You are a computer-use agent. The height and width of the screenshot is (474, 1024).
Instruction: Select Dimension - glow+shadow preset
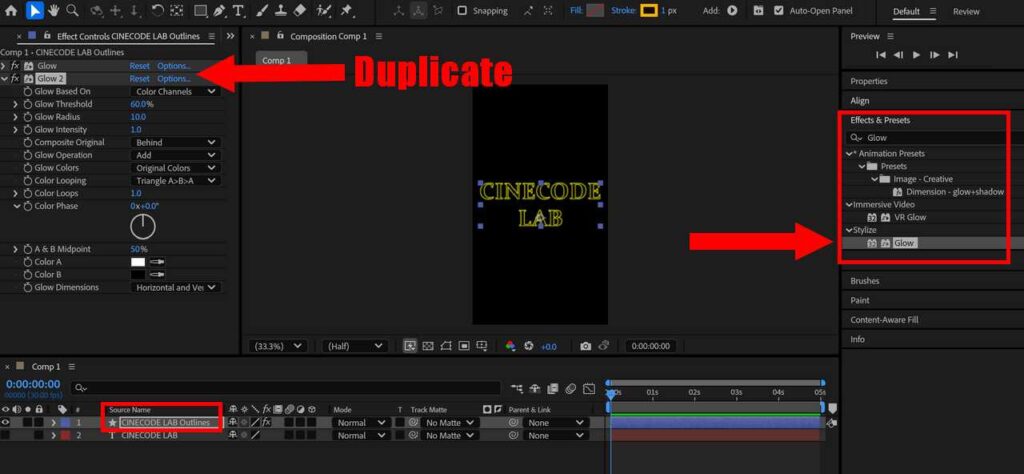(954, 192)
